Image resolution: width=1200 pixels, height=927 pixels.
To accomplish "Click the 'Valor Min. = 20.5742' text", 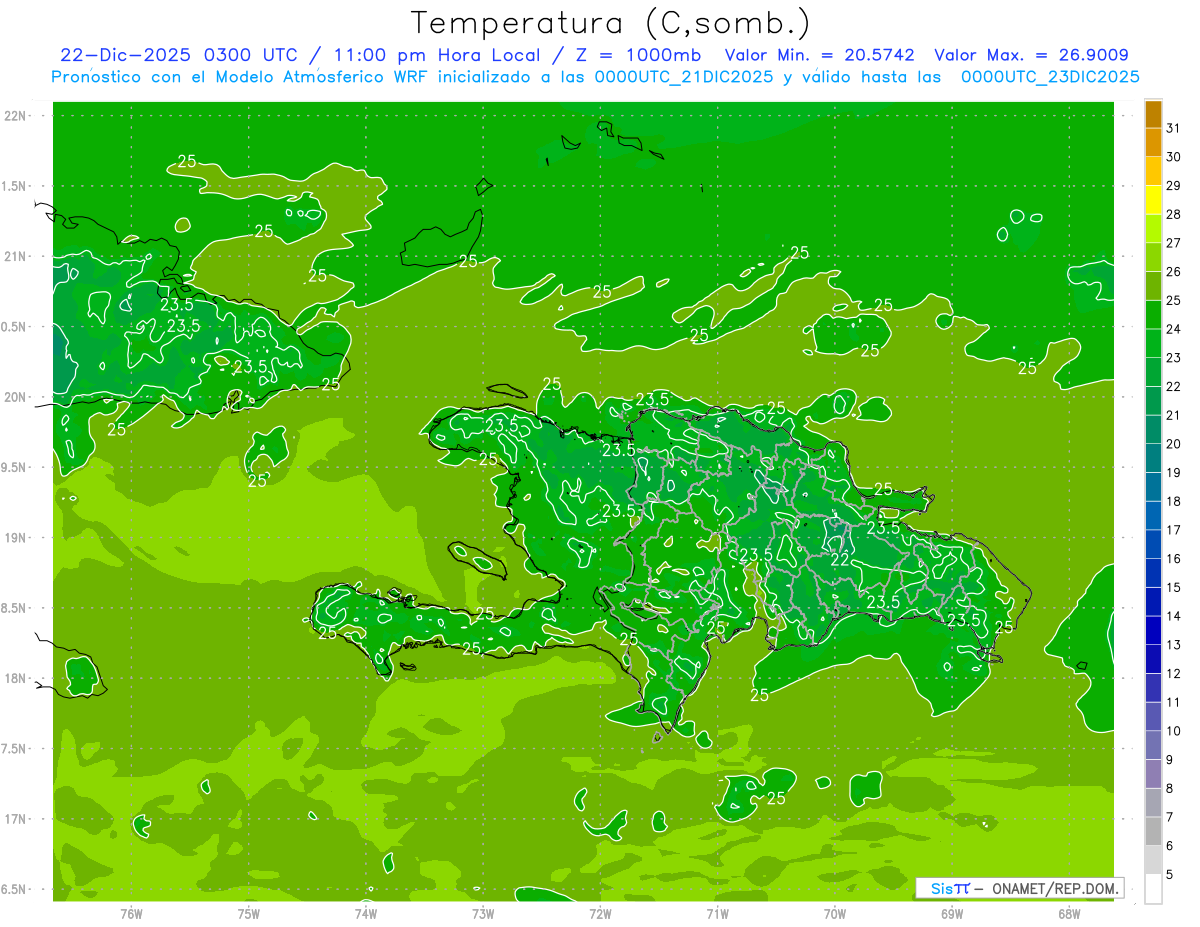I will point(820,55).
